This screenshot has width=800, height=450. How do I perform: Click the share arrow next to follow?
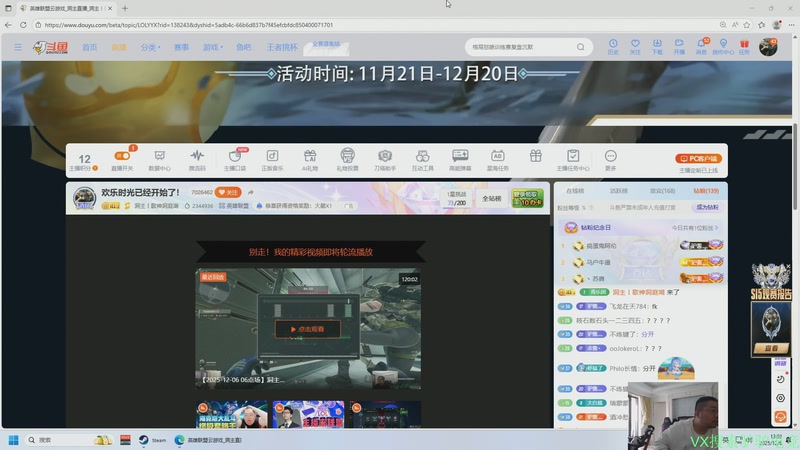(x=251, y=192)
